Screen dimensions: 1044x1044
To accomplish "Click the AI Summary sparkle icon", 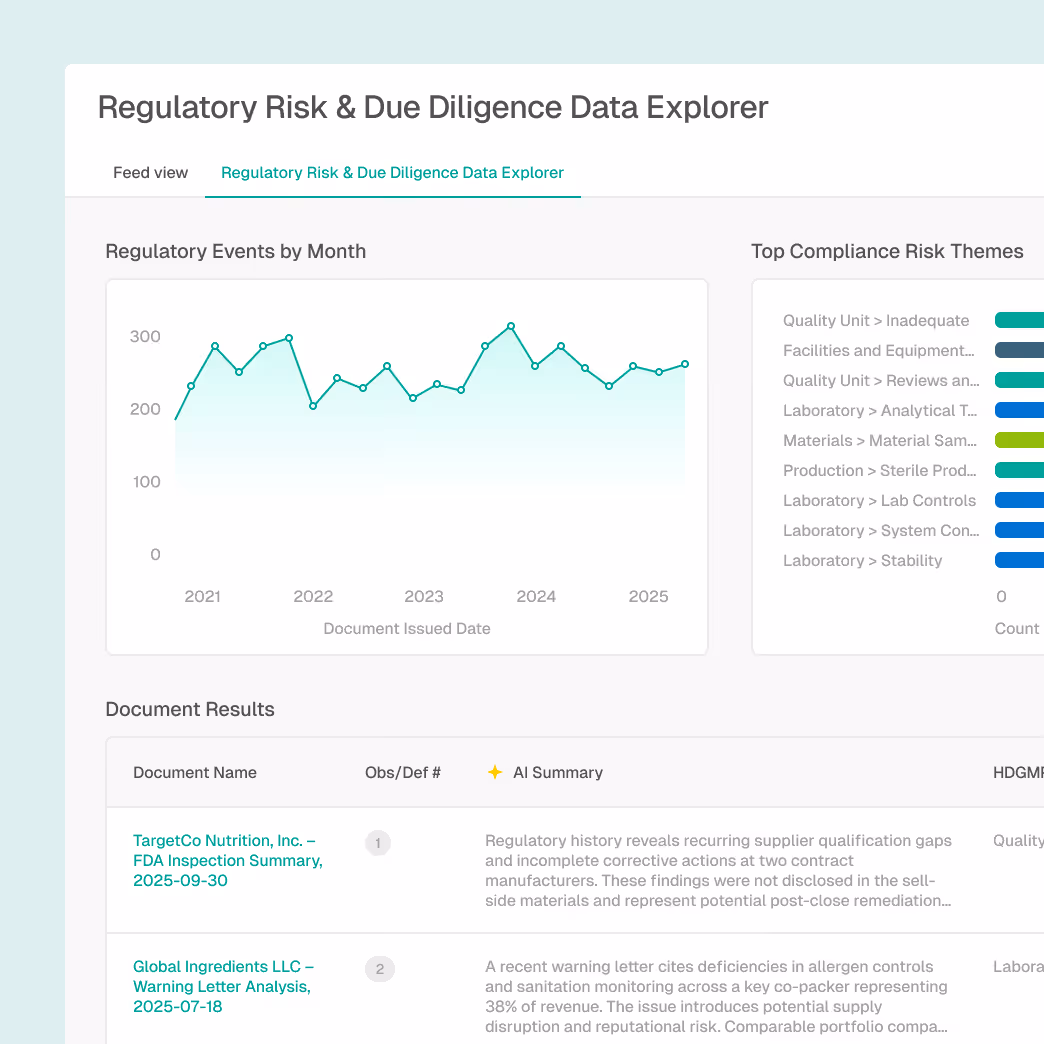I will click(x=495, y=772).
